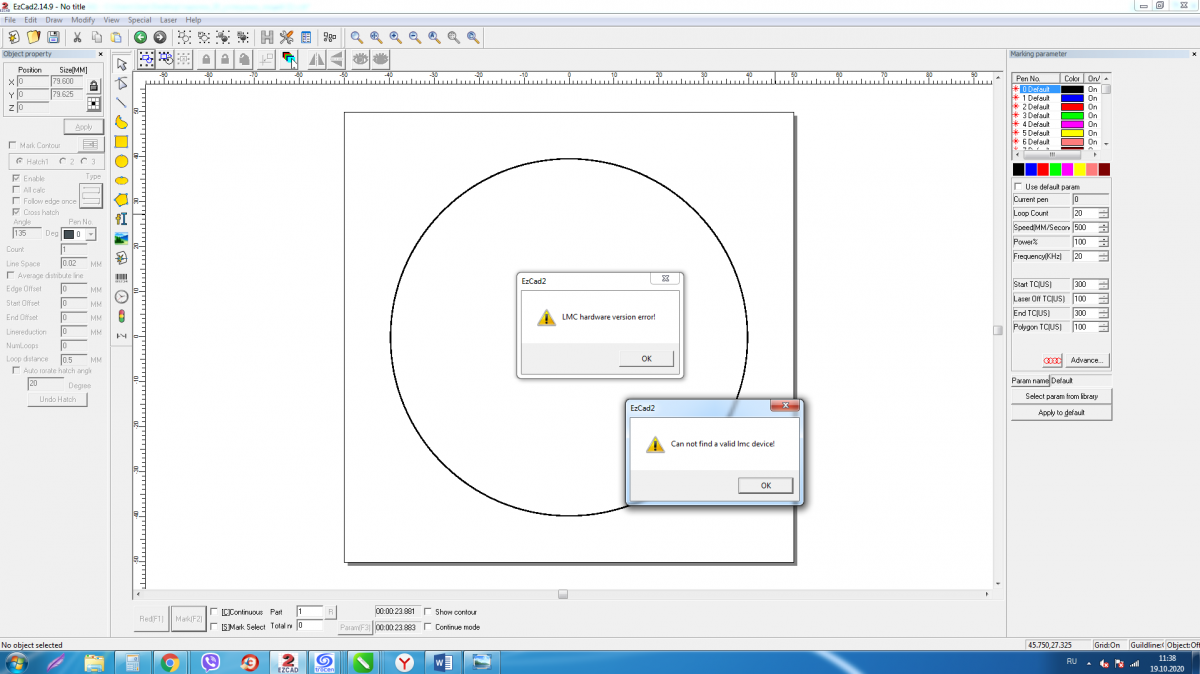Viewport: 1200px width, 674px height.
Task: Enable the Continue mode checkbox
Action: (x=428, y=627)
